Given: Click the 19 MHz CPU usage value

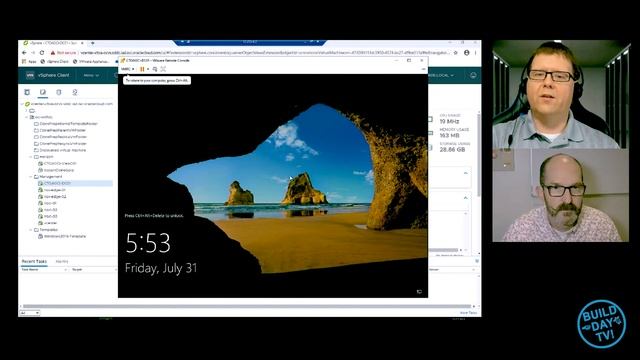Looking at the screenshot, I should pyautogui.click(x=449, y=122).
